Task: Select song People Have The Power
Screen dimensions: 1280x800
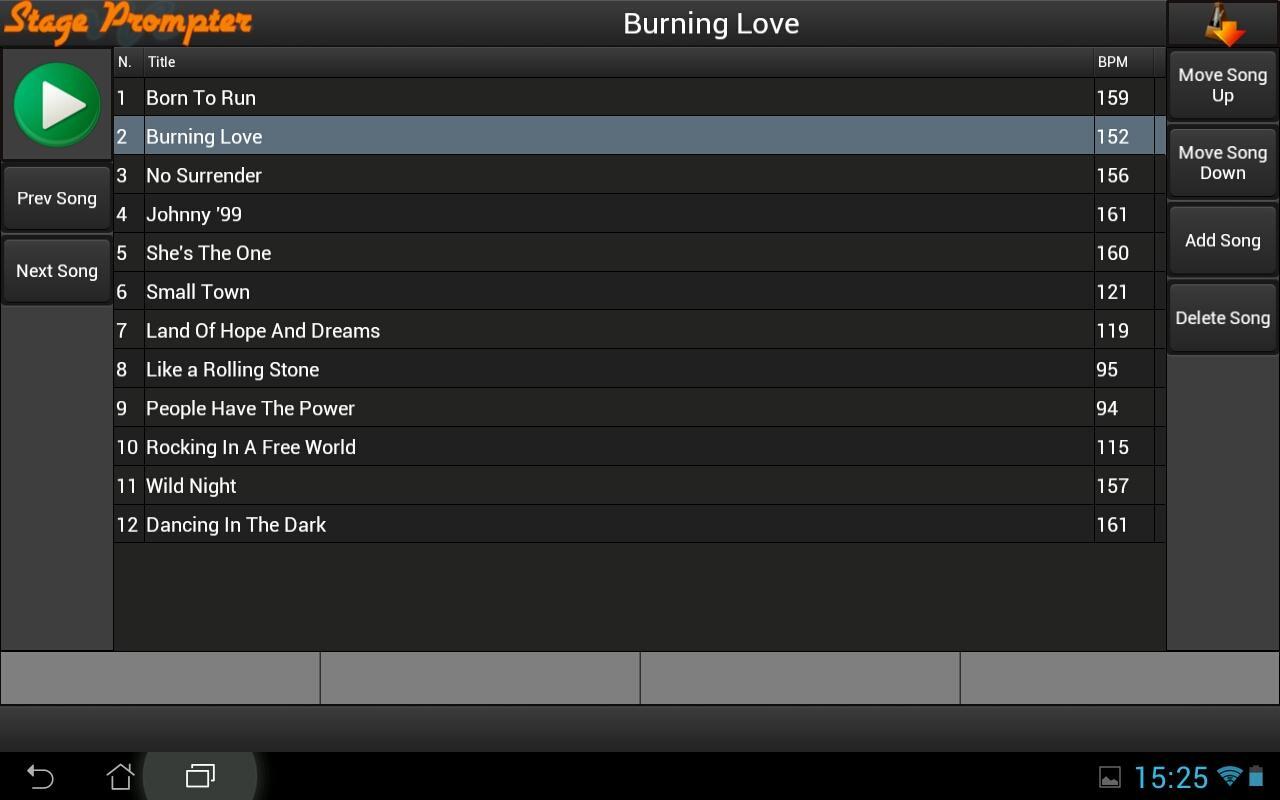Action: pyautogui.click(x=639, y=408)
